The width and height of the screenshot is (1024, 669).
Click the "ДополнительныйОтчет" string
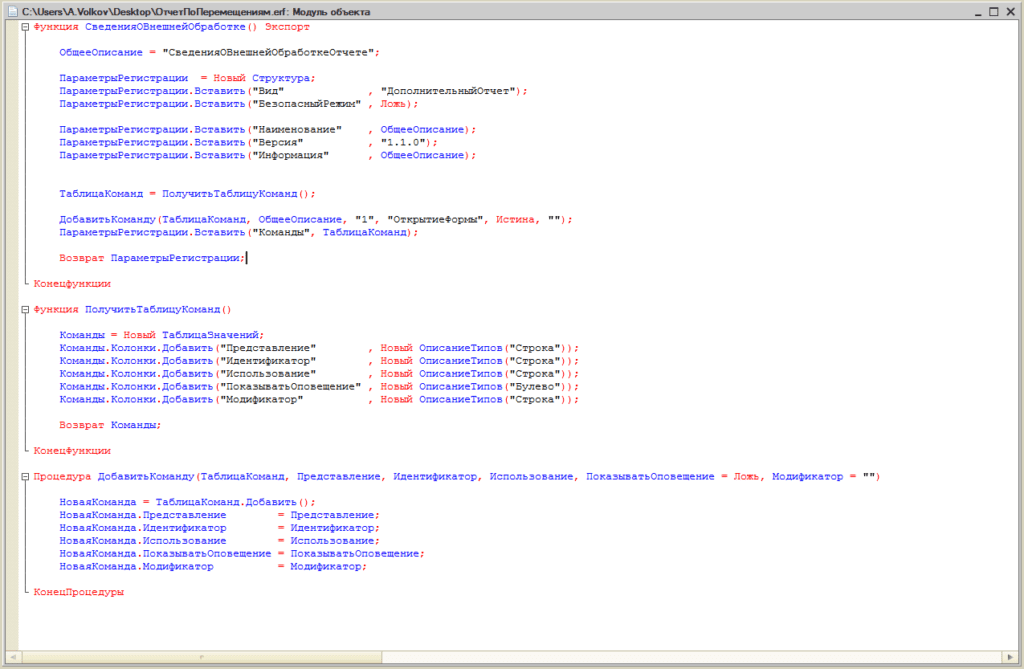(449, 91)
